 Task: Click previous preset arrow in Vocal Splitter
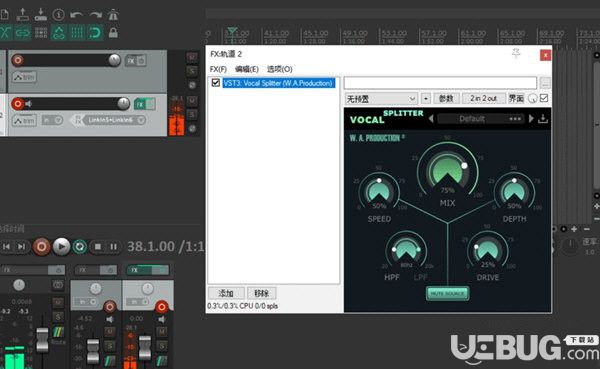(x=431, y=119)
